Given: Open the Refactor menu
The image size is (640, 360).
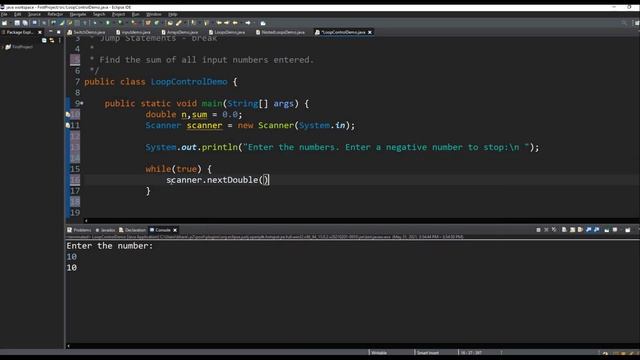Looking at the screenshot, I should pos(55,14).
